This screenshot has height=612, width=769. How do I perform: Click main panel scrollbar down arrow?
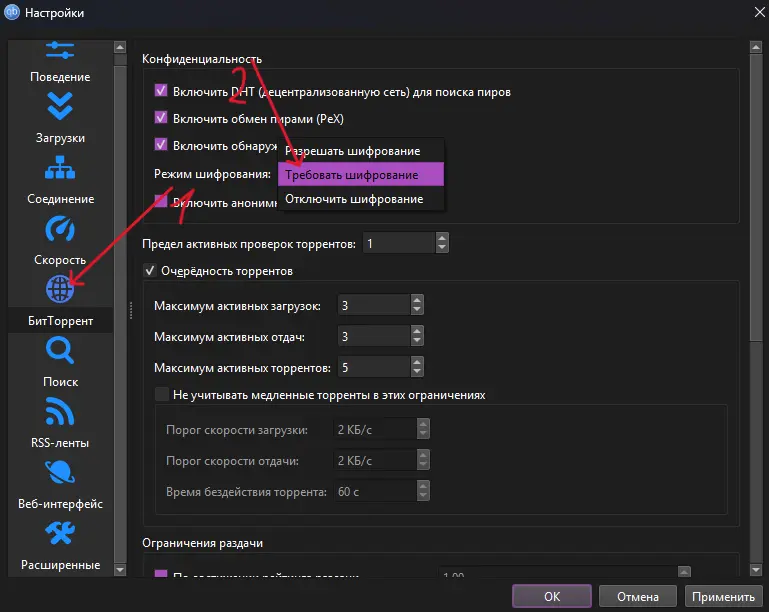[x=756, y=570]
